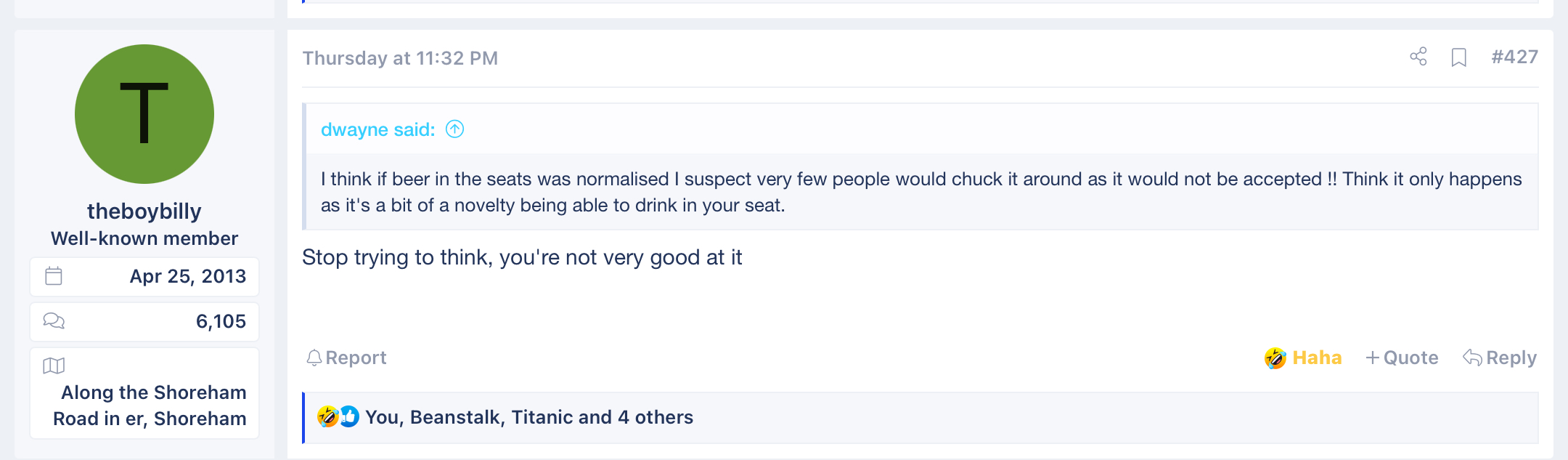Click the Haha emoji in reactions bar
The height and width of the screenshot is (460, 1568).
pyautogui.click(x=327, y=416)
